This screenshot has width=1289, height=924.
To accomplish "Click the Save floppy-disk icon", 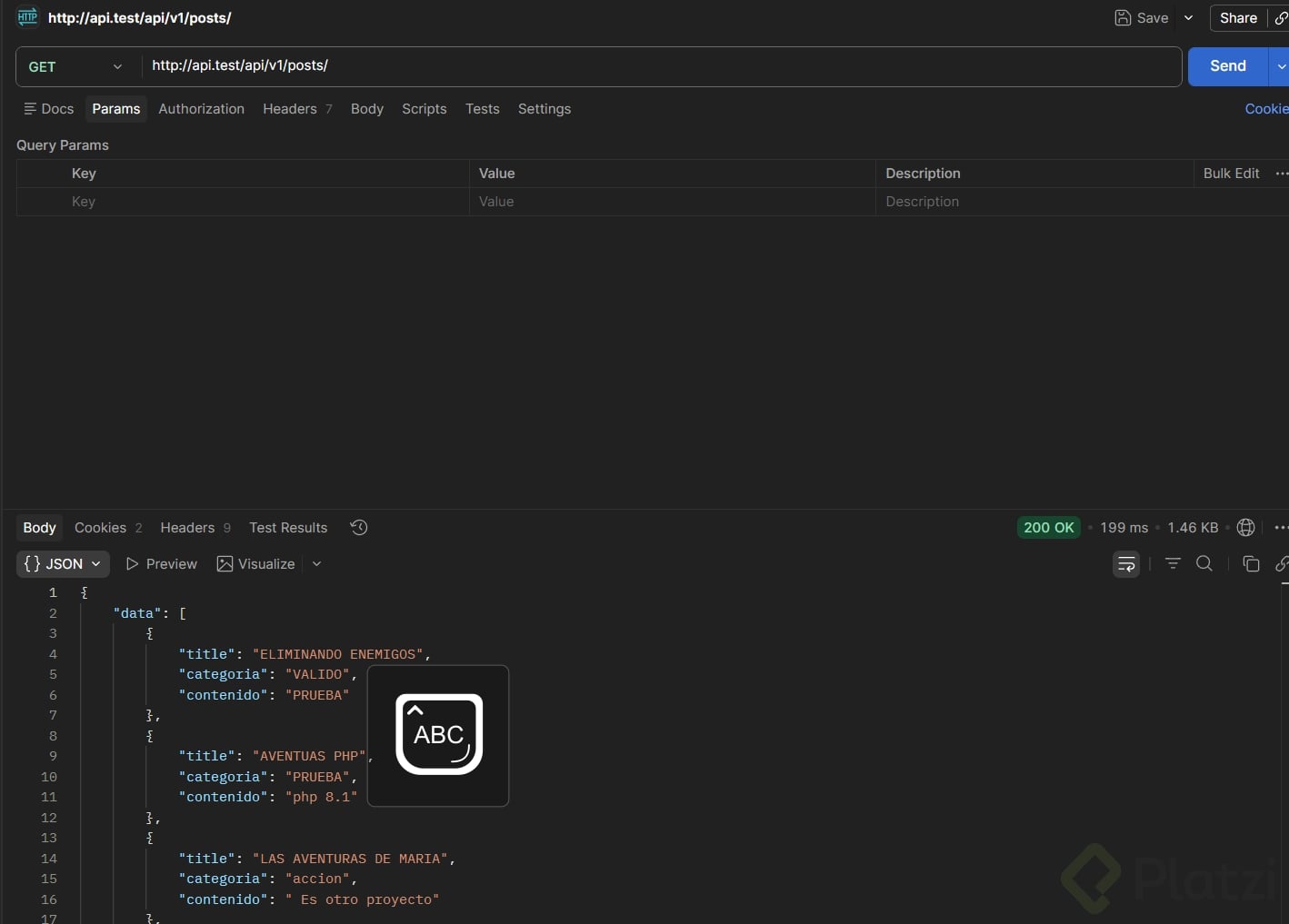I will point(1123,18).
